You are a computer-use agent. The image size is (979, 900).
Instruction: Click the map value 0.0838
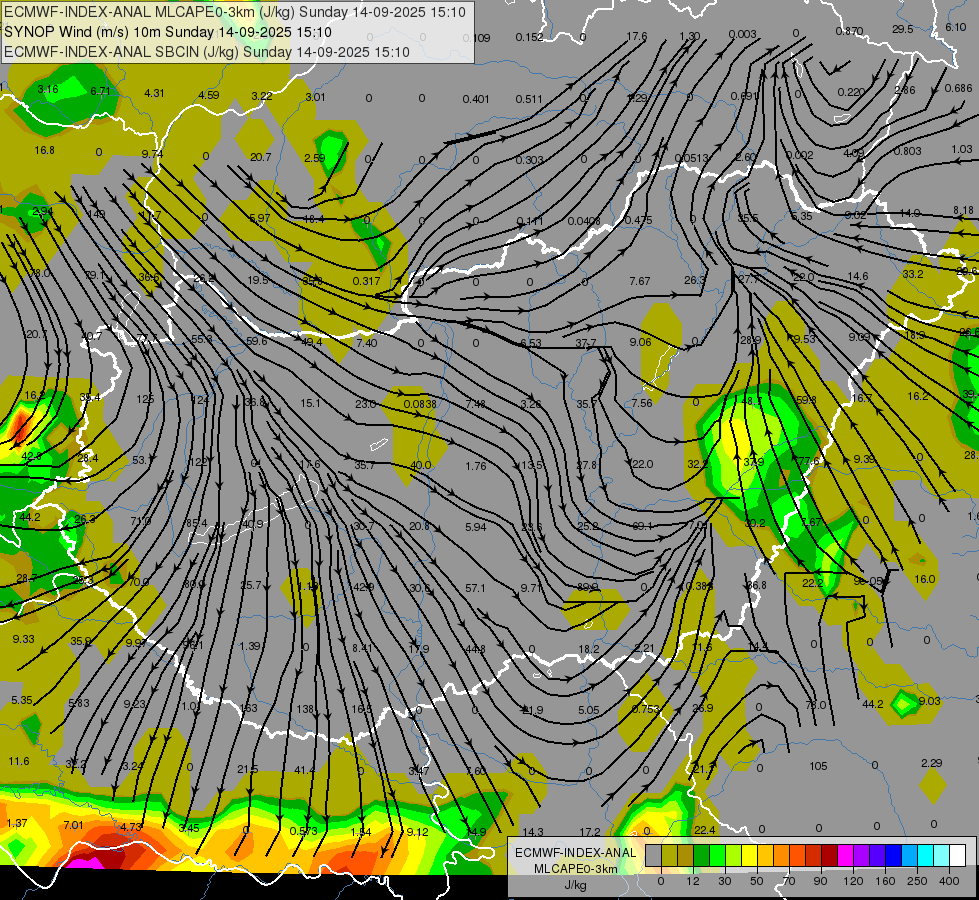[x=420, y=403]
